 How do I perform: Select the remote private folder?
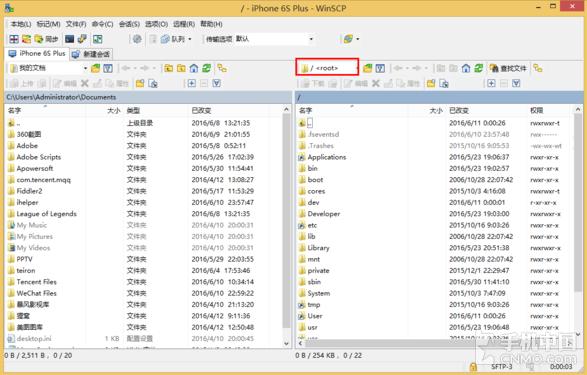[318, 271]
